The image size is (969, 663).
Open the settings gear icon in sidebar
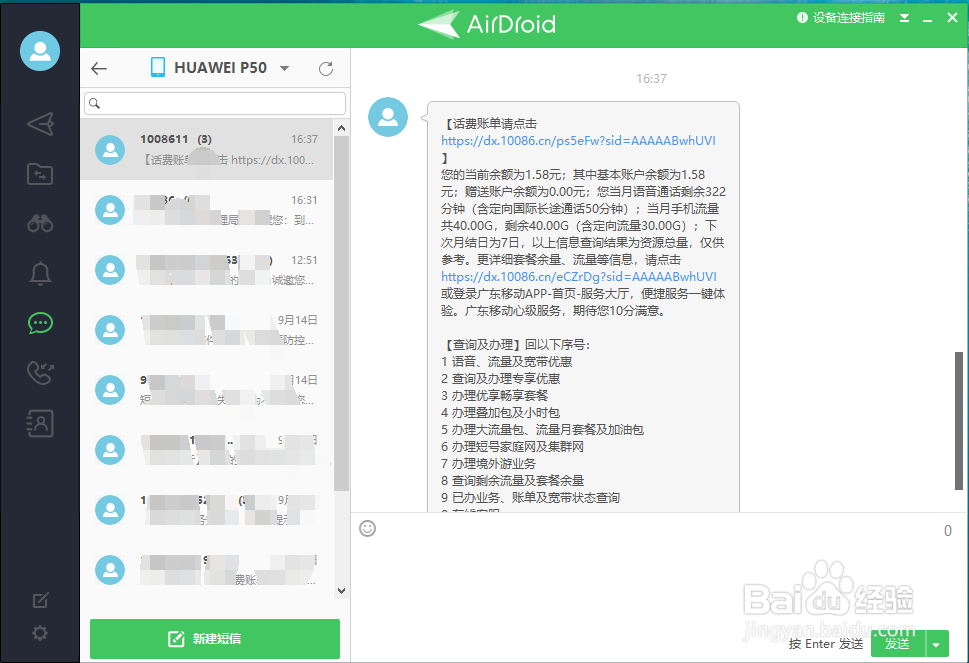[x=40, y=633]
